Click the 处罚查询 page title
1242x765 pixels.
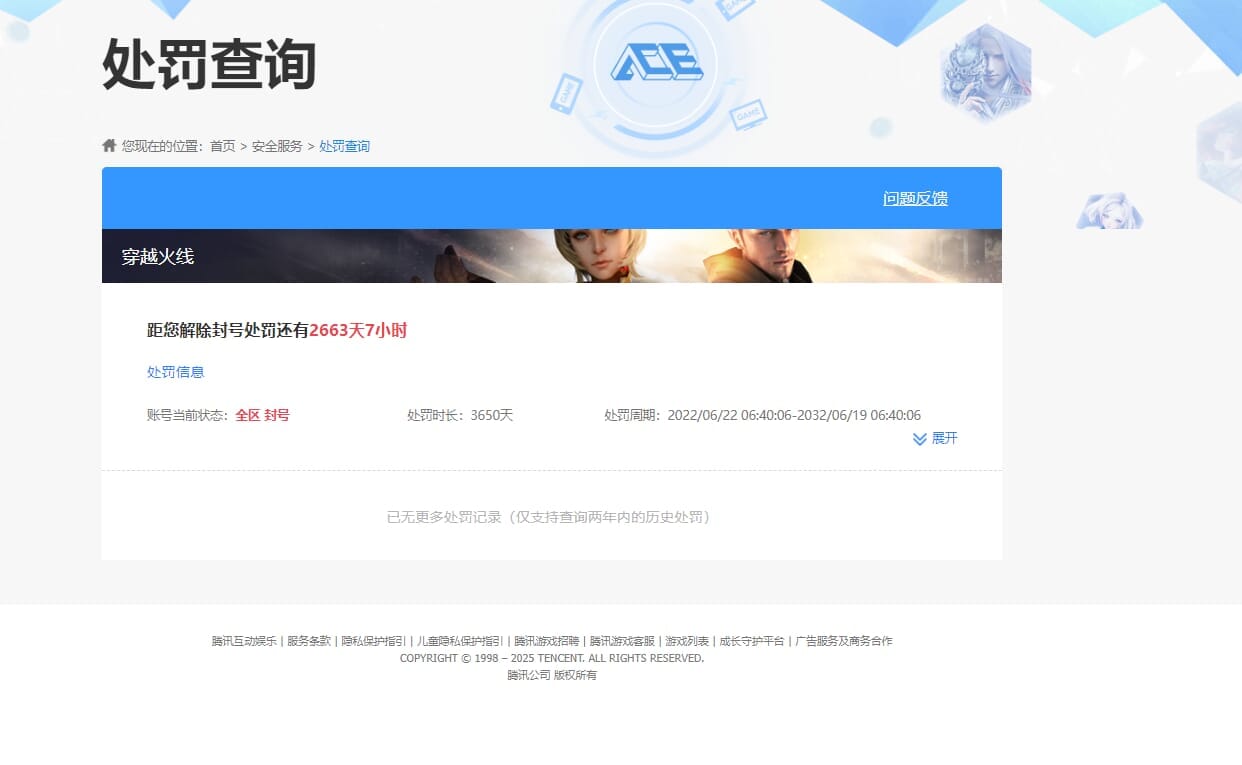pos(209,65)
